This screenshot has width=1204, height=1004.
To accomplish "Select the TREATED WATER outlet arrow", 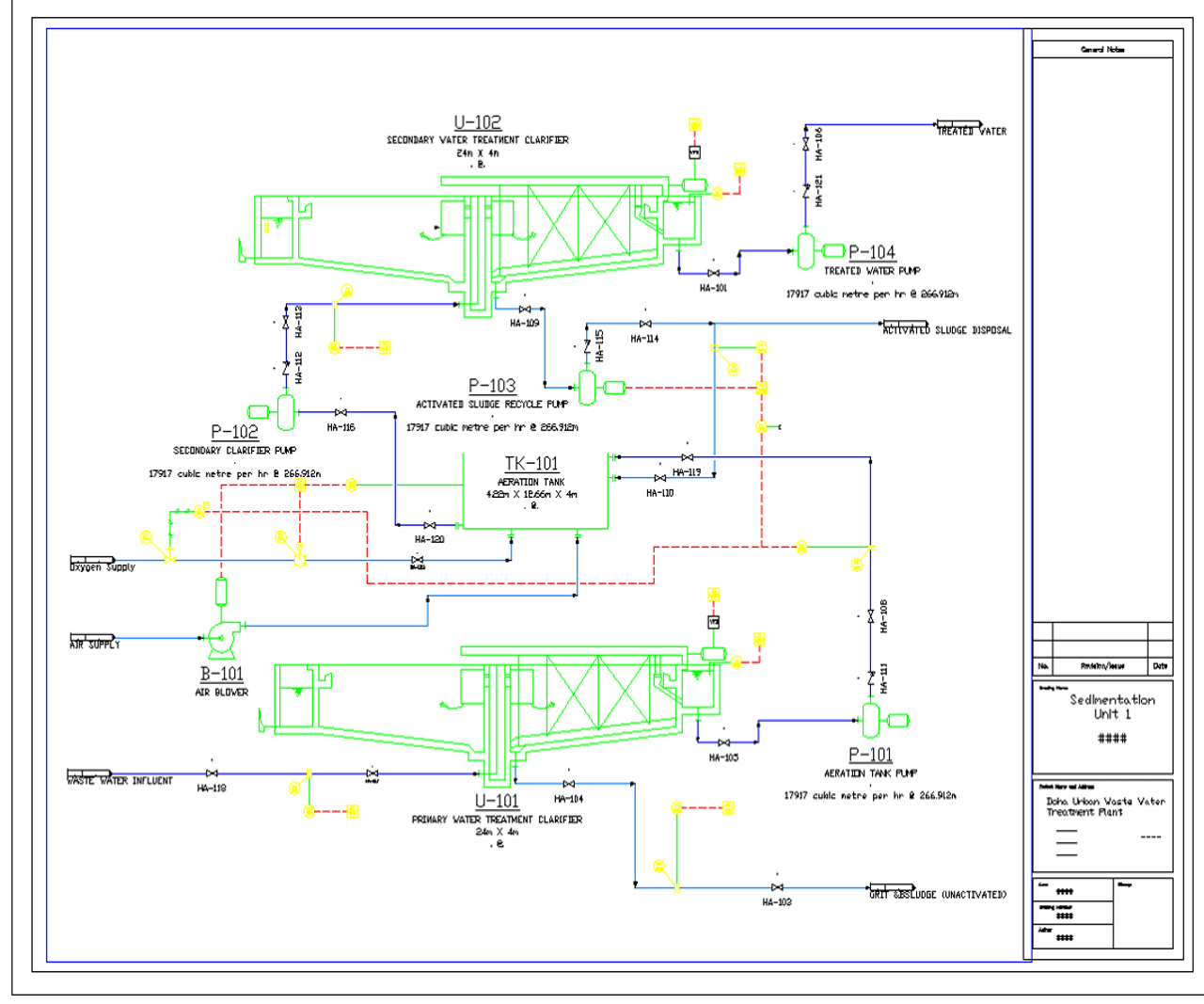I will pos(958,125).
